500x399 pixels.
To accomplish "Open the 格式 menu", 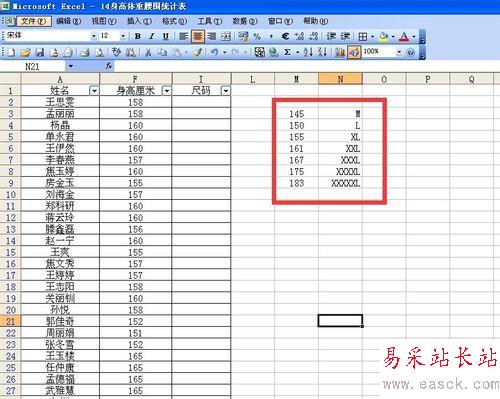I will click(x=174, y=21).
